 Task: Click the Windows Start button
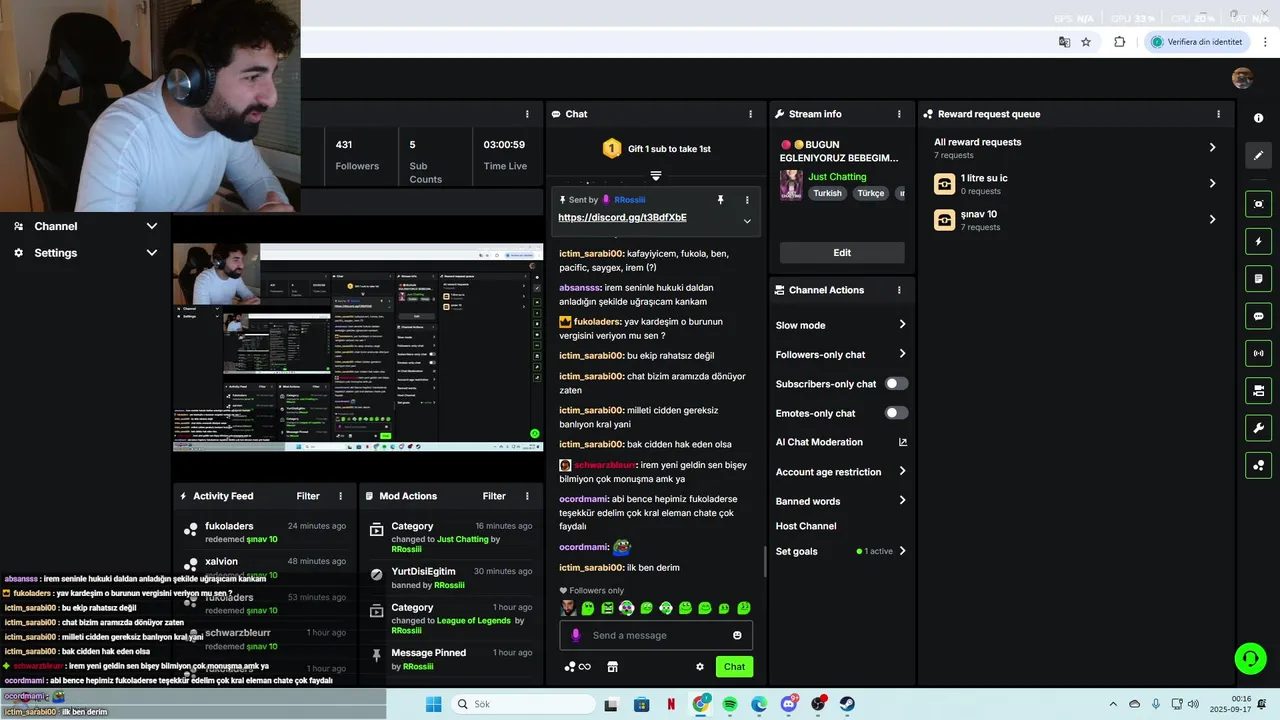(433, 704)
